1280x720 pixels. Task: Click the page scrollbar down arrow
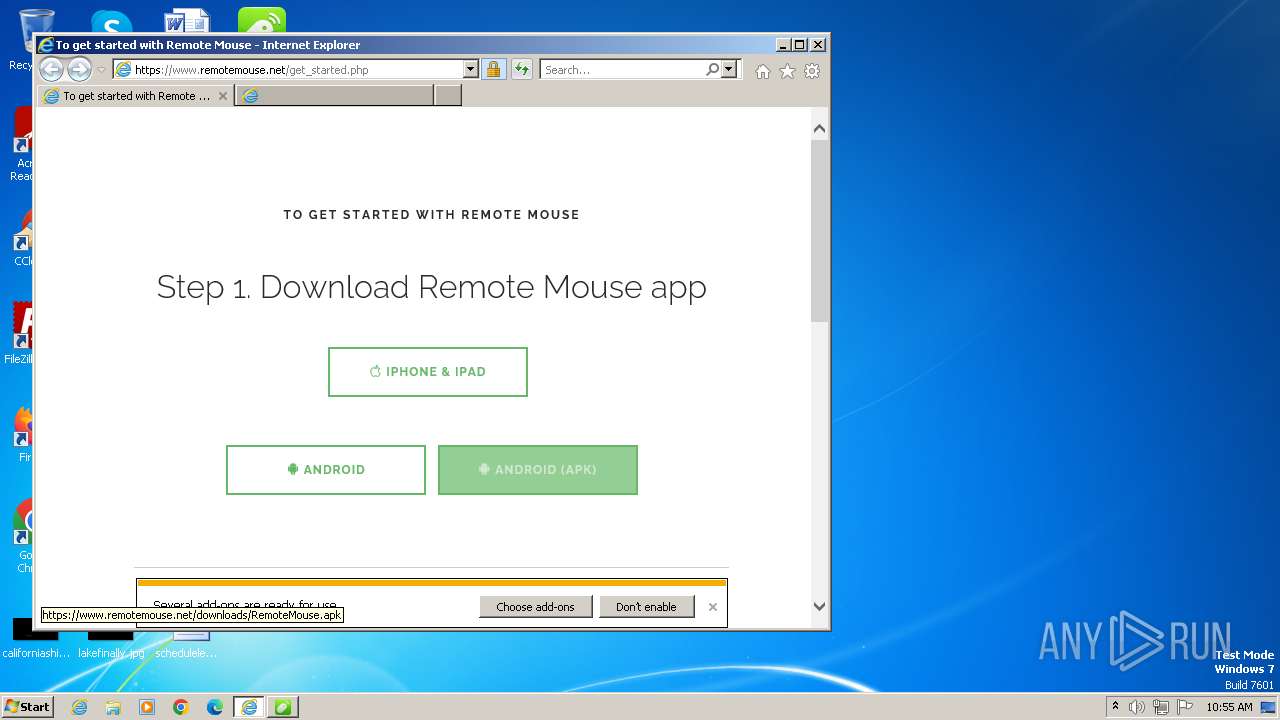(x=819, y=606)
